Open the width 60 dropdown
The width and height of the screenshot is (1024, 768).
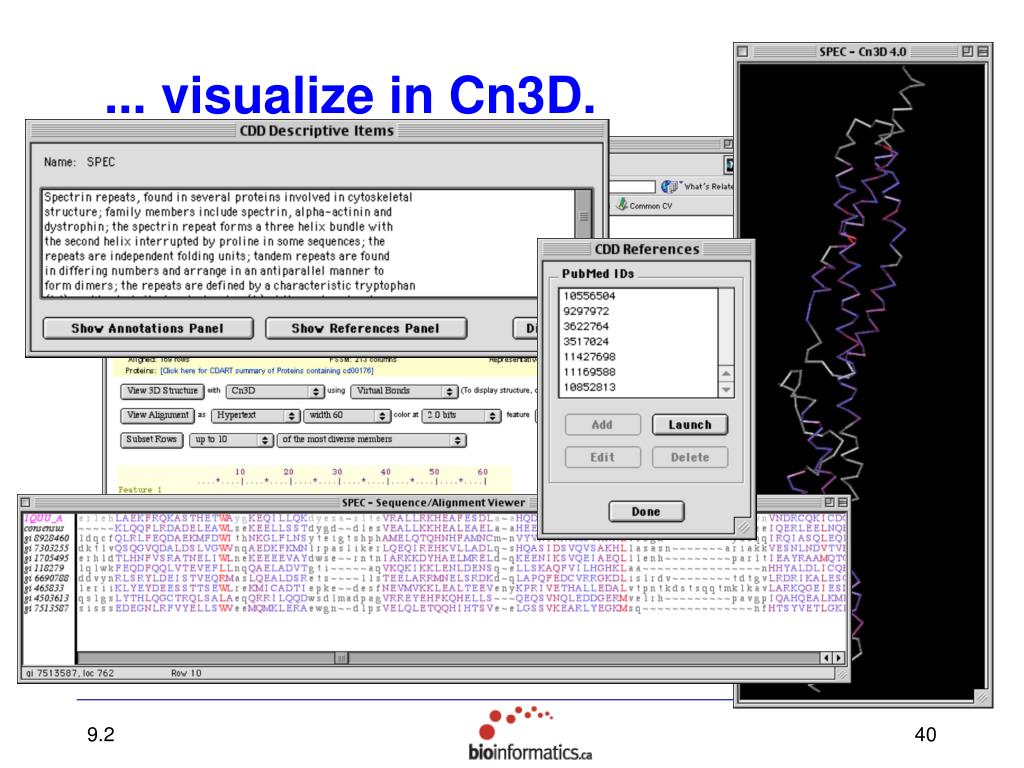347,415
